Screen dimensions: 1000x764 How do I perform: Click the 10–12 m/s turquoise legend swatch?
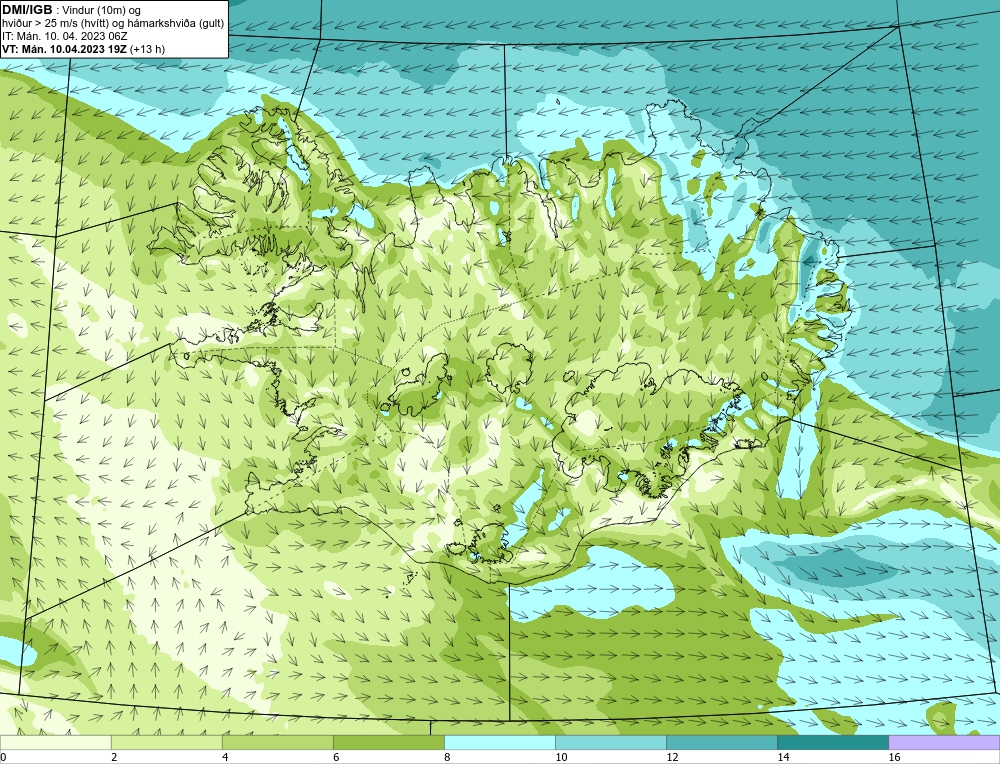pyautogui.click(x=610, y=742)
